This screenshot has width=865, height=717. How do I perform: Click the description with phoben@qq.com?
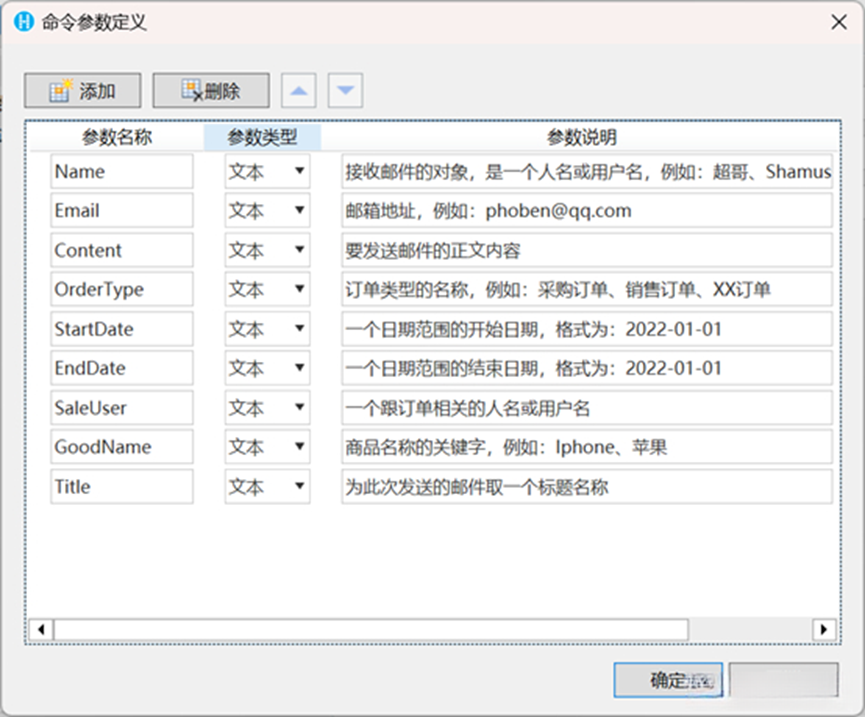click(587, 210)
